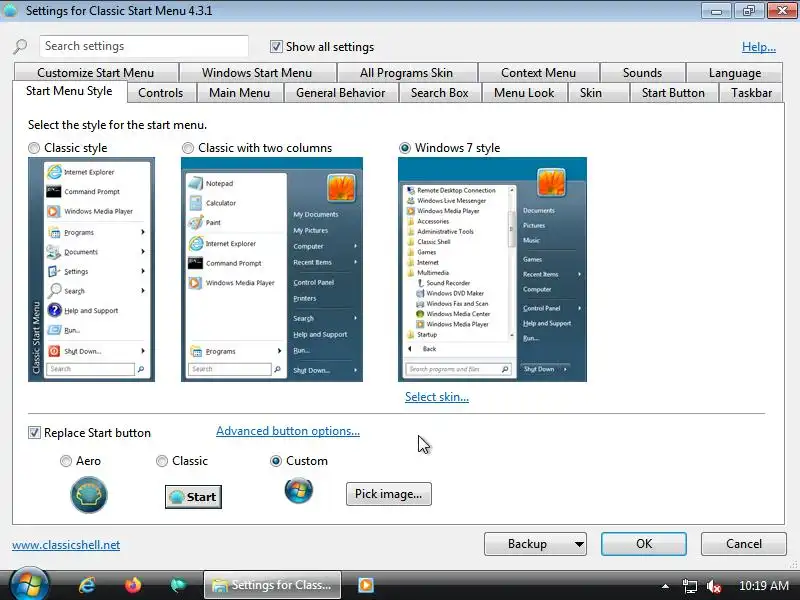This screenshot has height=600, width=800.
Task: Select Classic style radio button
Action: 34,148
